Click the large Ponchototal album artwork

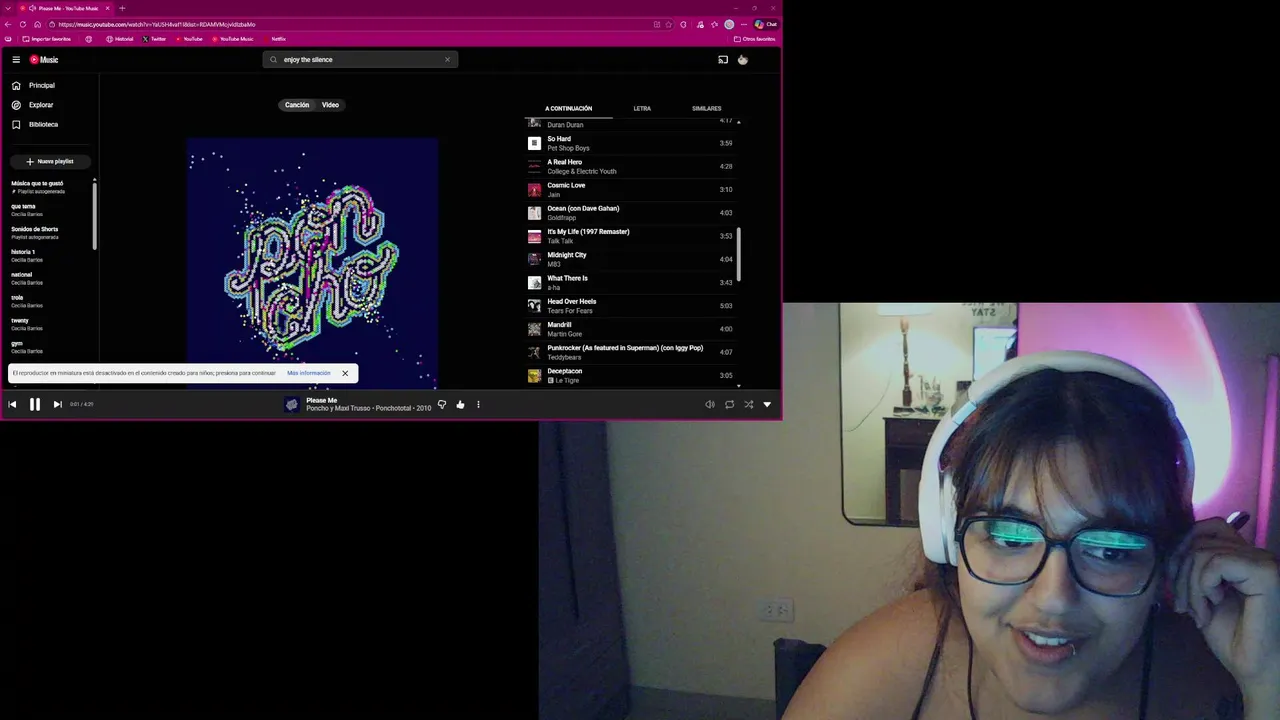[312, 263]
